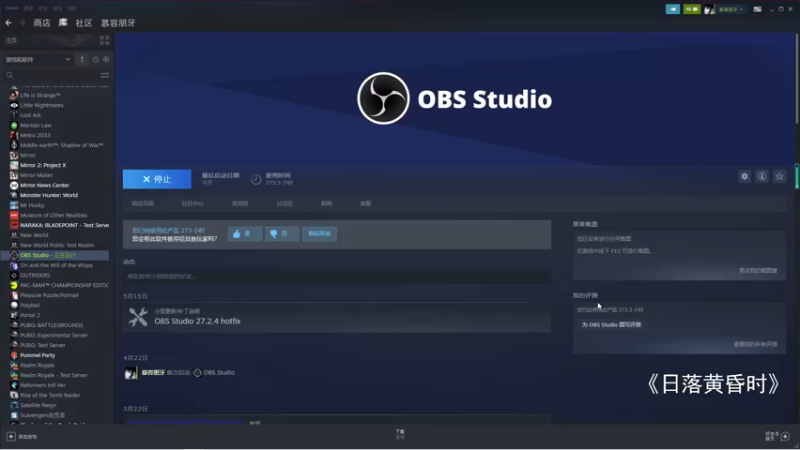Decline with thumbs-down 否 button
The height and width of the screenshot is (450, 800).
[x=282, y=234]
